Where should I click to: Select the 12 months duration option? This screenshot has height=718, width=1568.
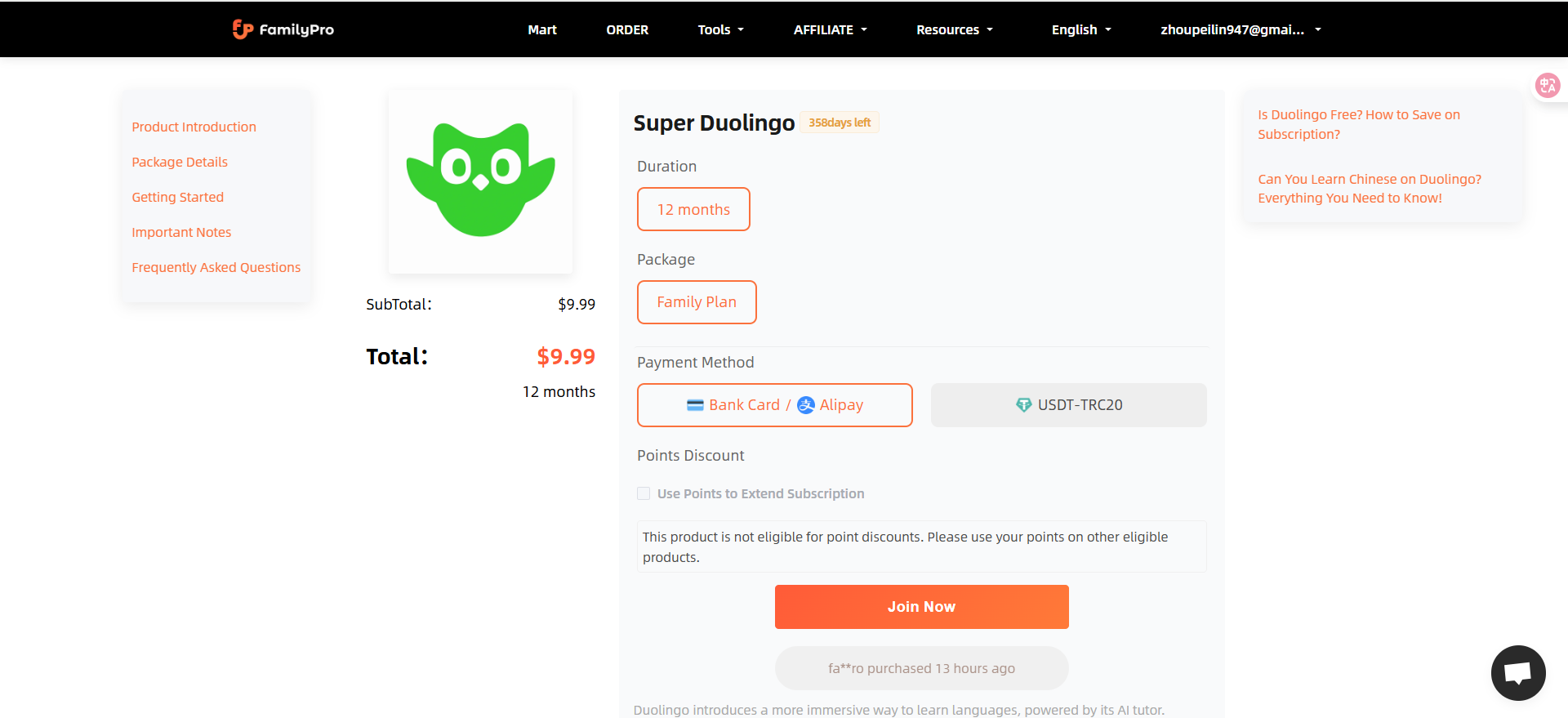tap(693, 209)
